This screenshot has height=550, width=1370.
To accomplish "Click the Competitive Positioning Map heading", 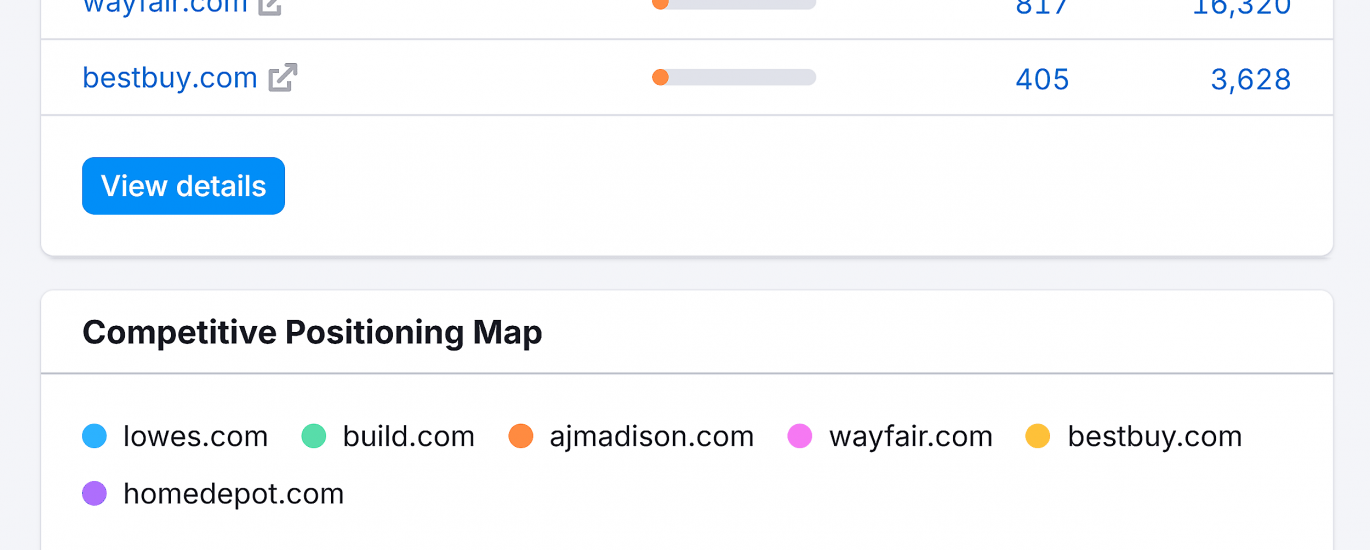I will (312, 332).
